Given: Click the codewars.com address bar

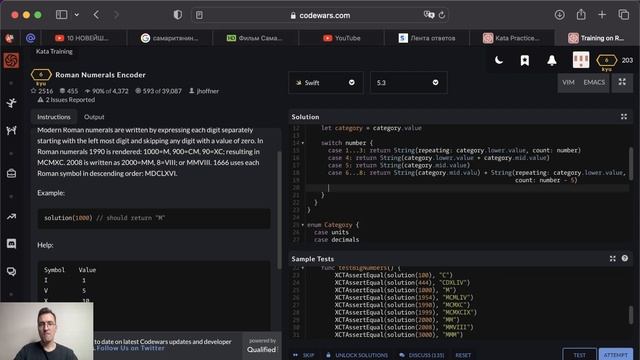Looking at the screenshot, I should tap(320, 15).
